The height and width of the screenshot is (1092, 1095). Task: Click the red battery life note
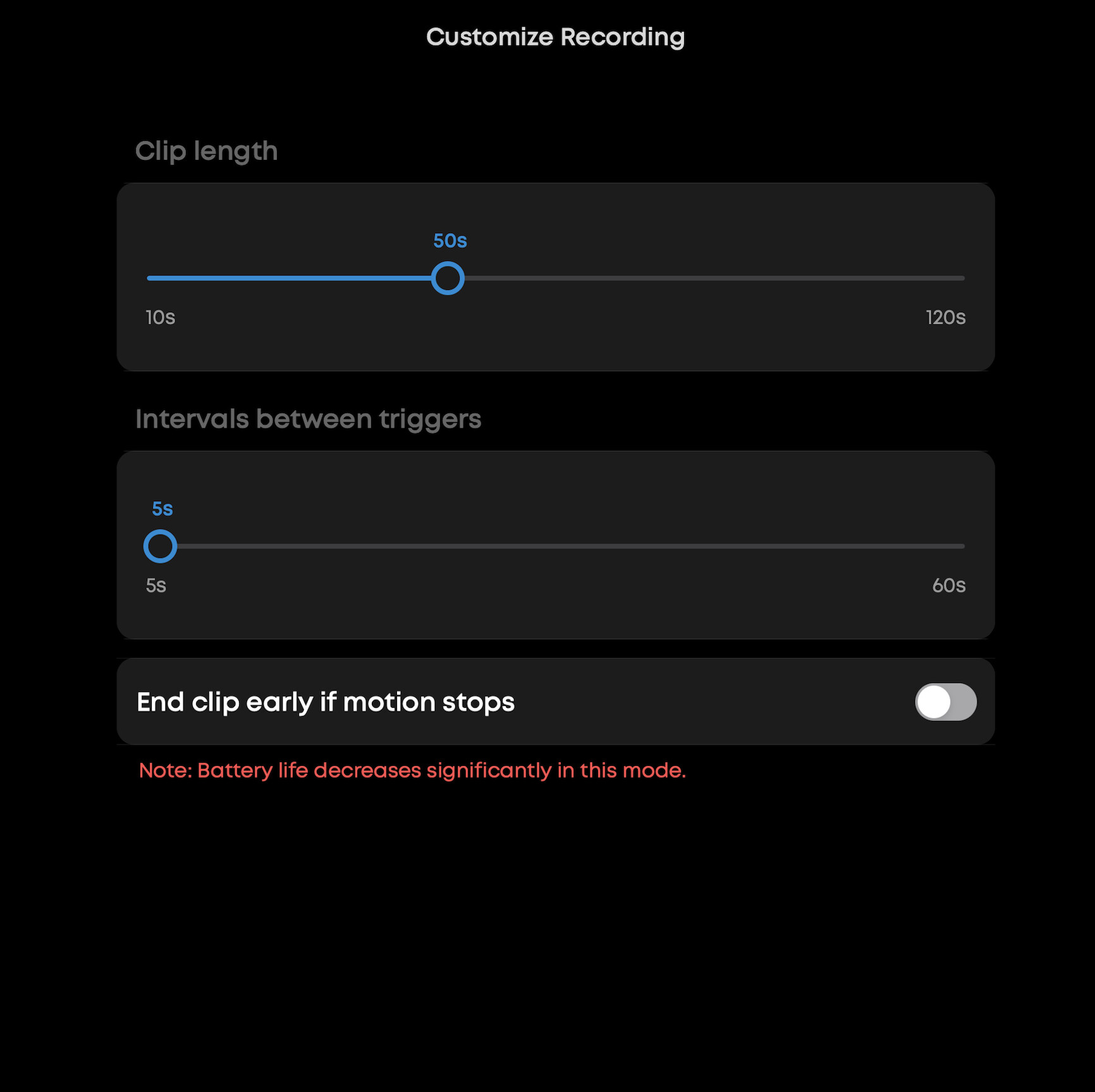(412, 770)
